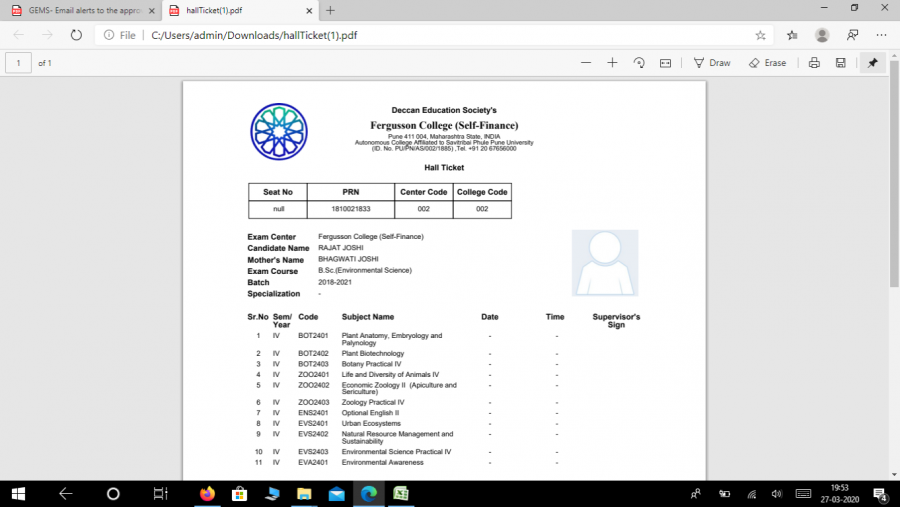The image size is (900, 507).
Task: View the file site information icon
Action: (108, 35)
